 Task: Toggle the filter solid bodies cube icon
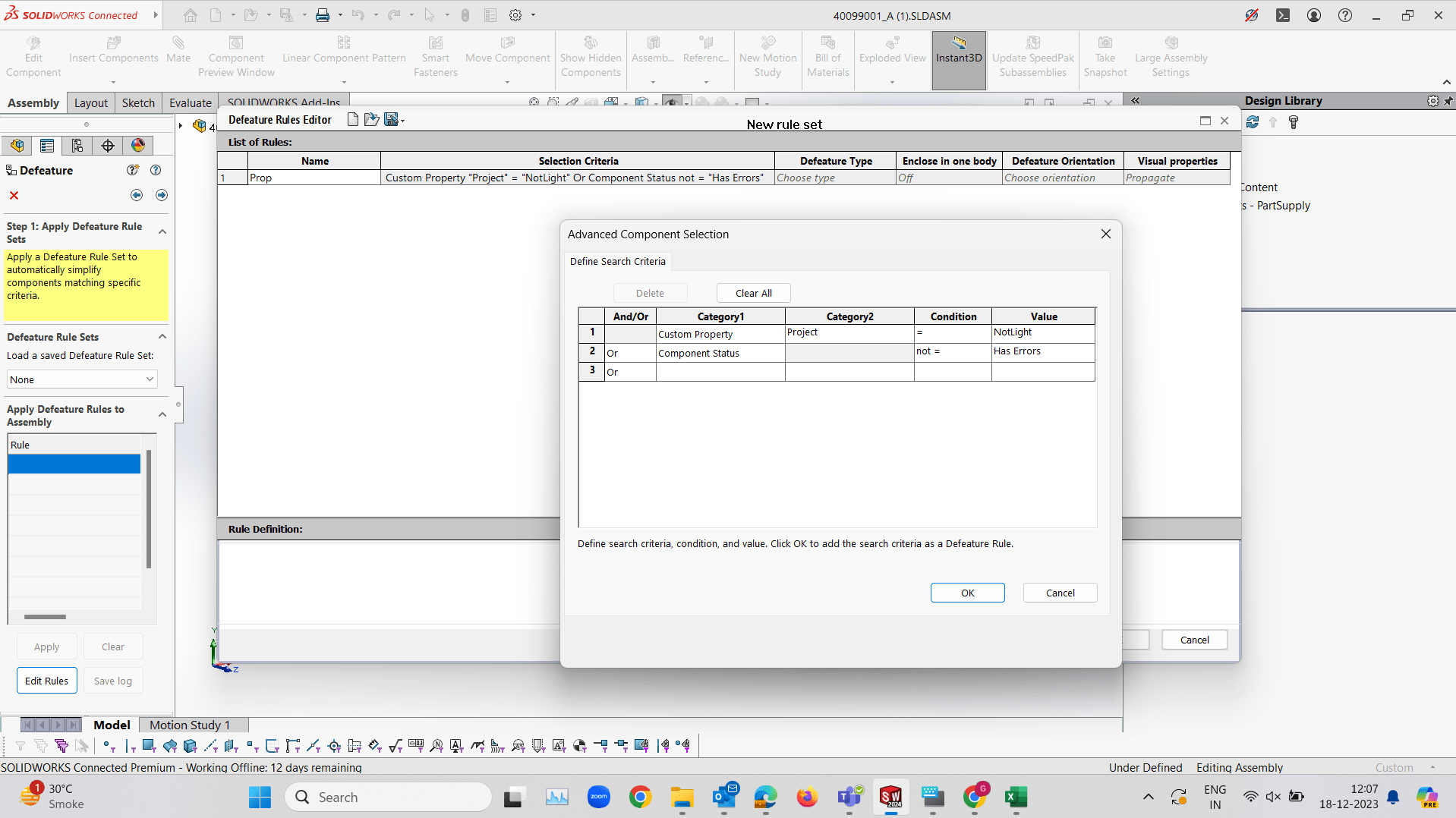click(191, 746)
